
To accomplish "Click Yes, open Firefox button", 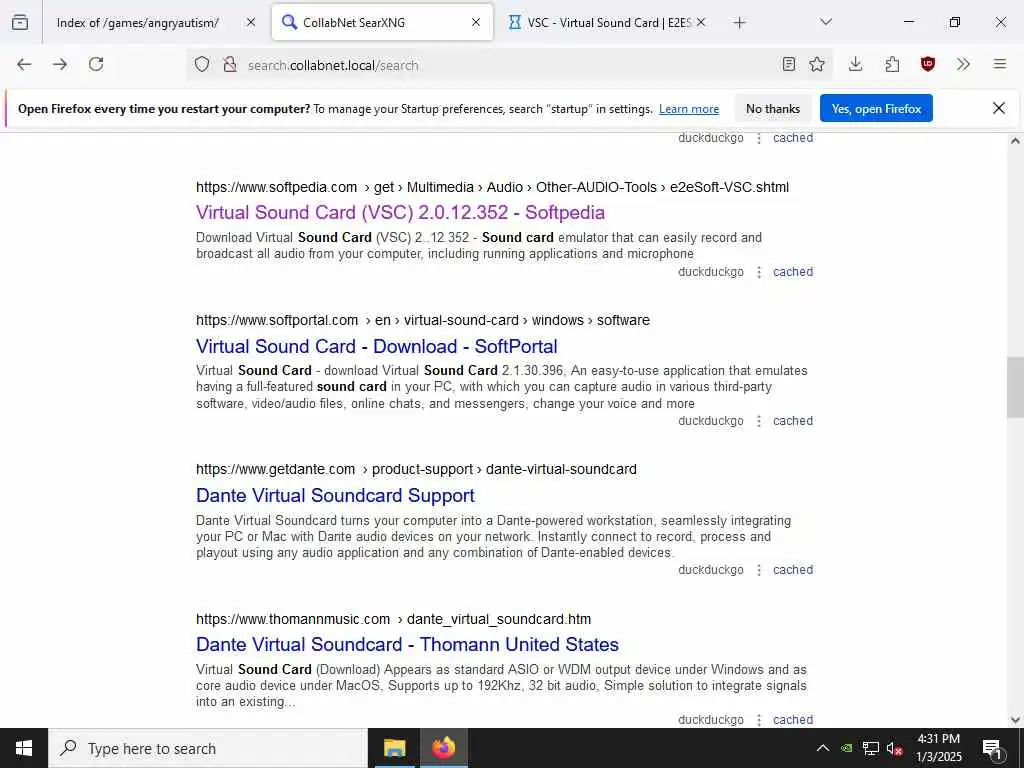I will 876,109.
